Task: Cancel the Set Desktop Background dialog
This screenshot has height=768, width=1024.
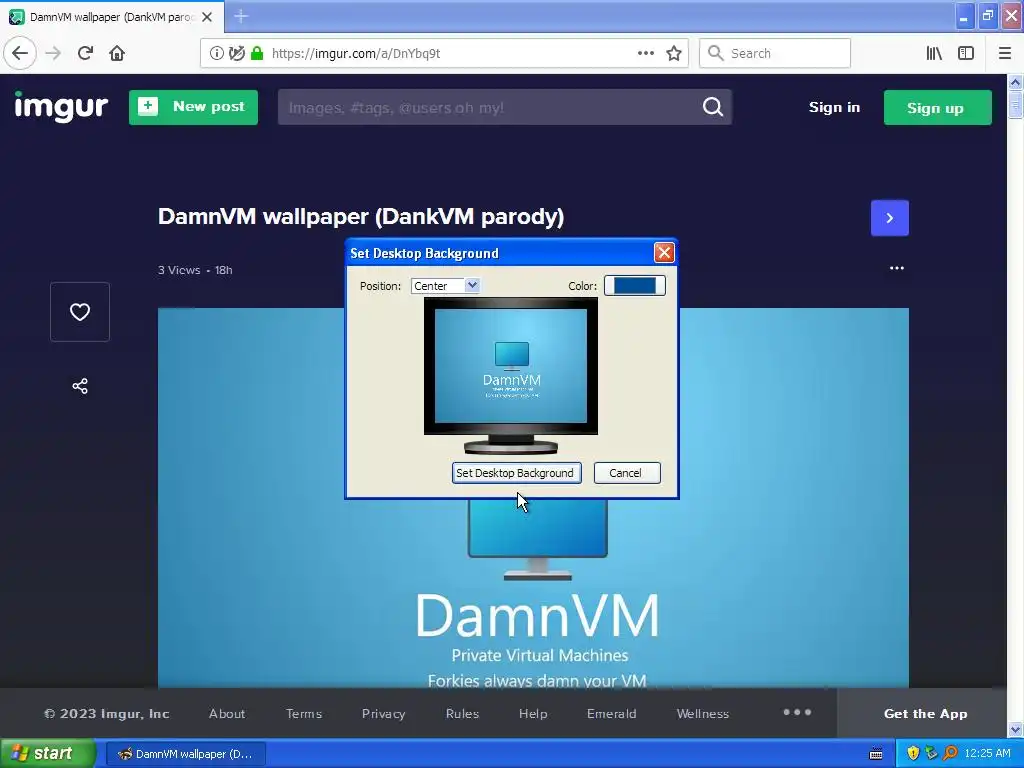Action: tap(626, 473)
